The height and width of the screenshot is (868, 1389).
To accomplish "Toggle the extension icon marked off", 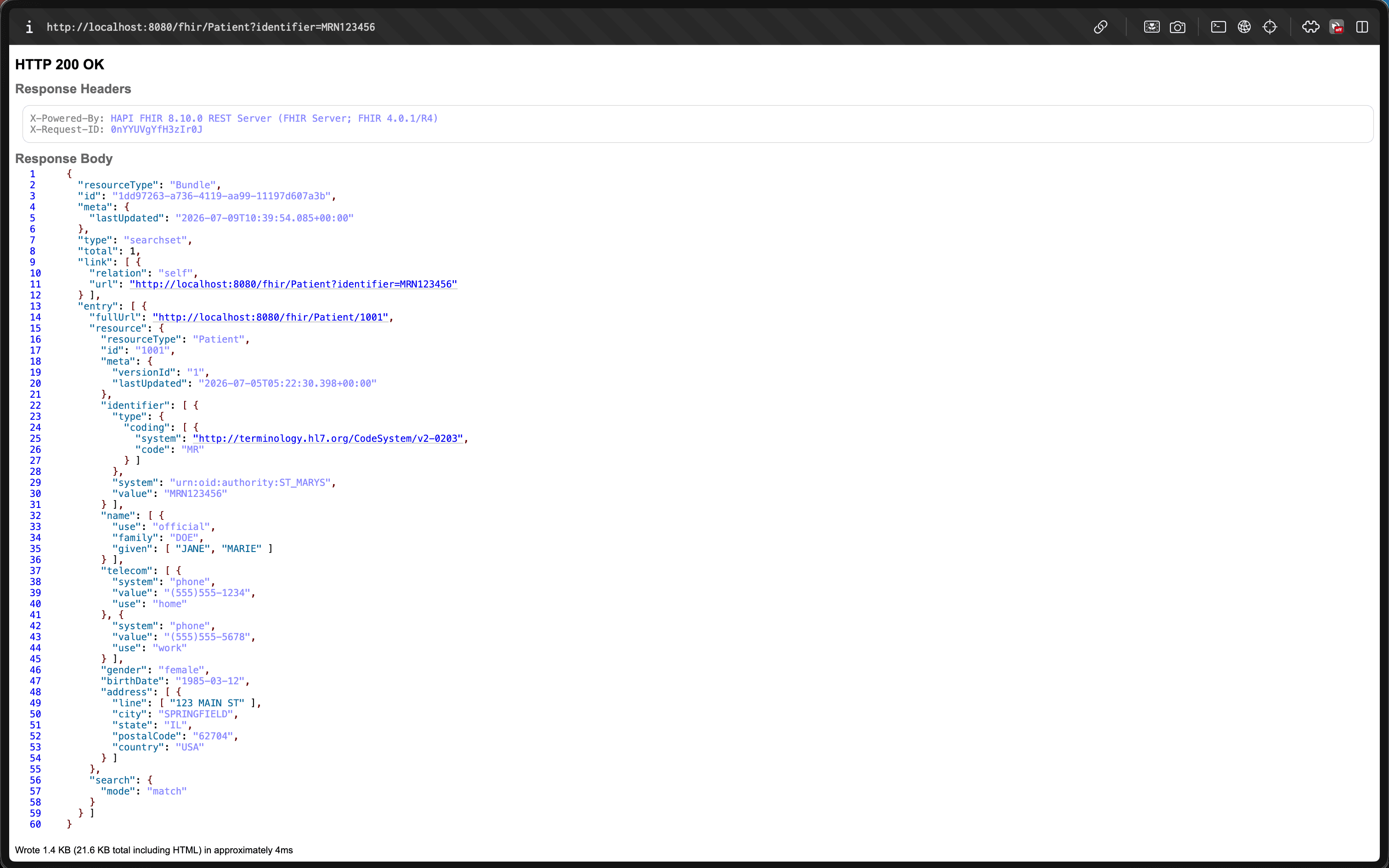I will point(1336,27).
